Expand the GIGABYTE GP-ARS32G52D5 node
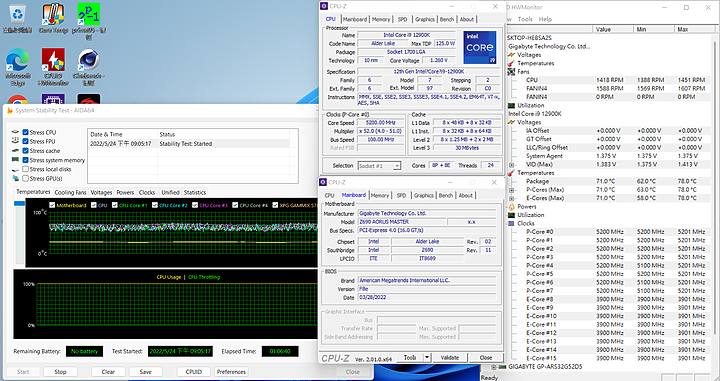The image size is (720, 381). click(494, 367)
